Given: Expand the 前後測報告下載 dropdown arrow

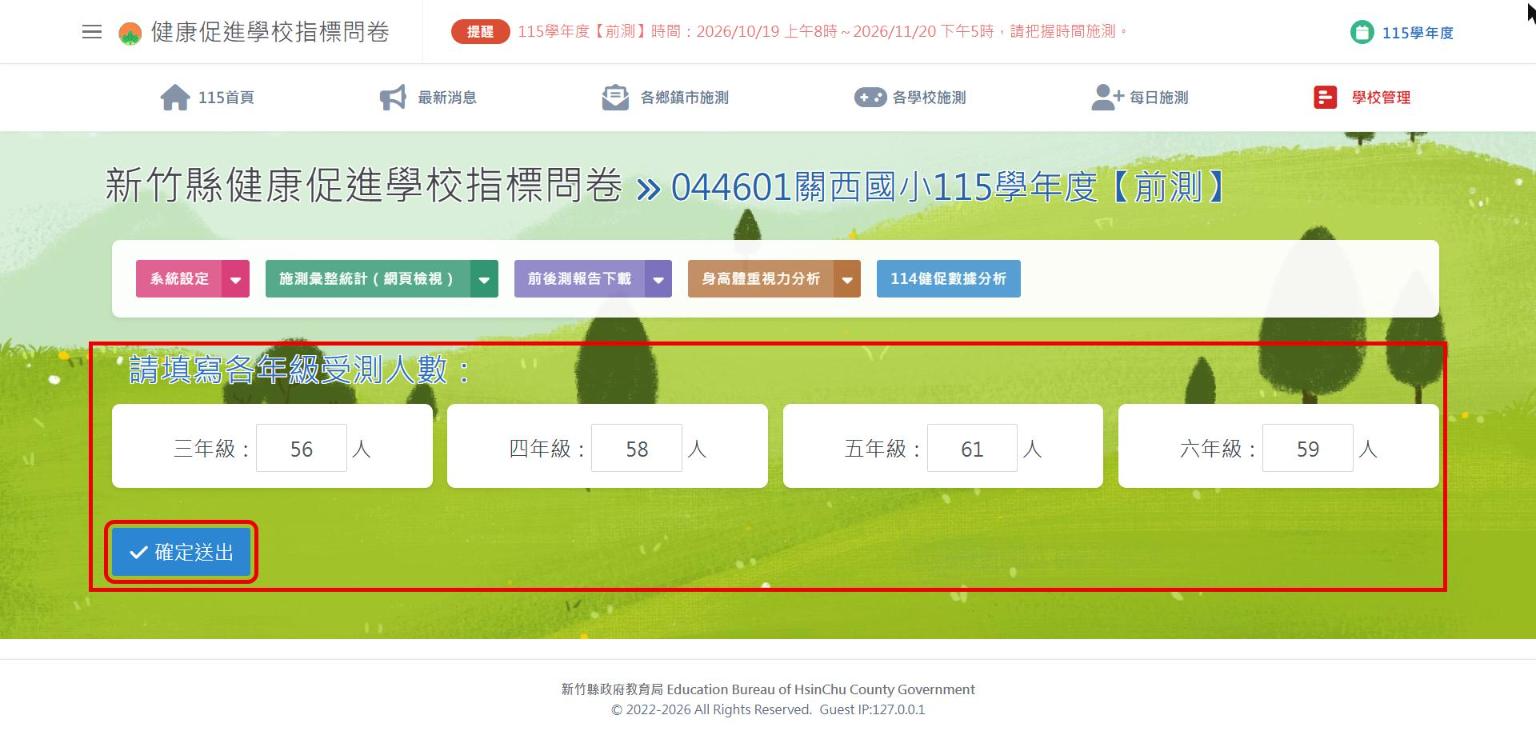Looking at the screenshot, I should 658,279.
